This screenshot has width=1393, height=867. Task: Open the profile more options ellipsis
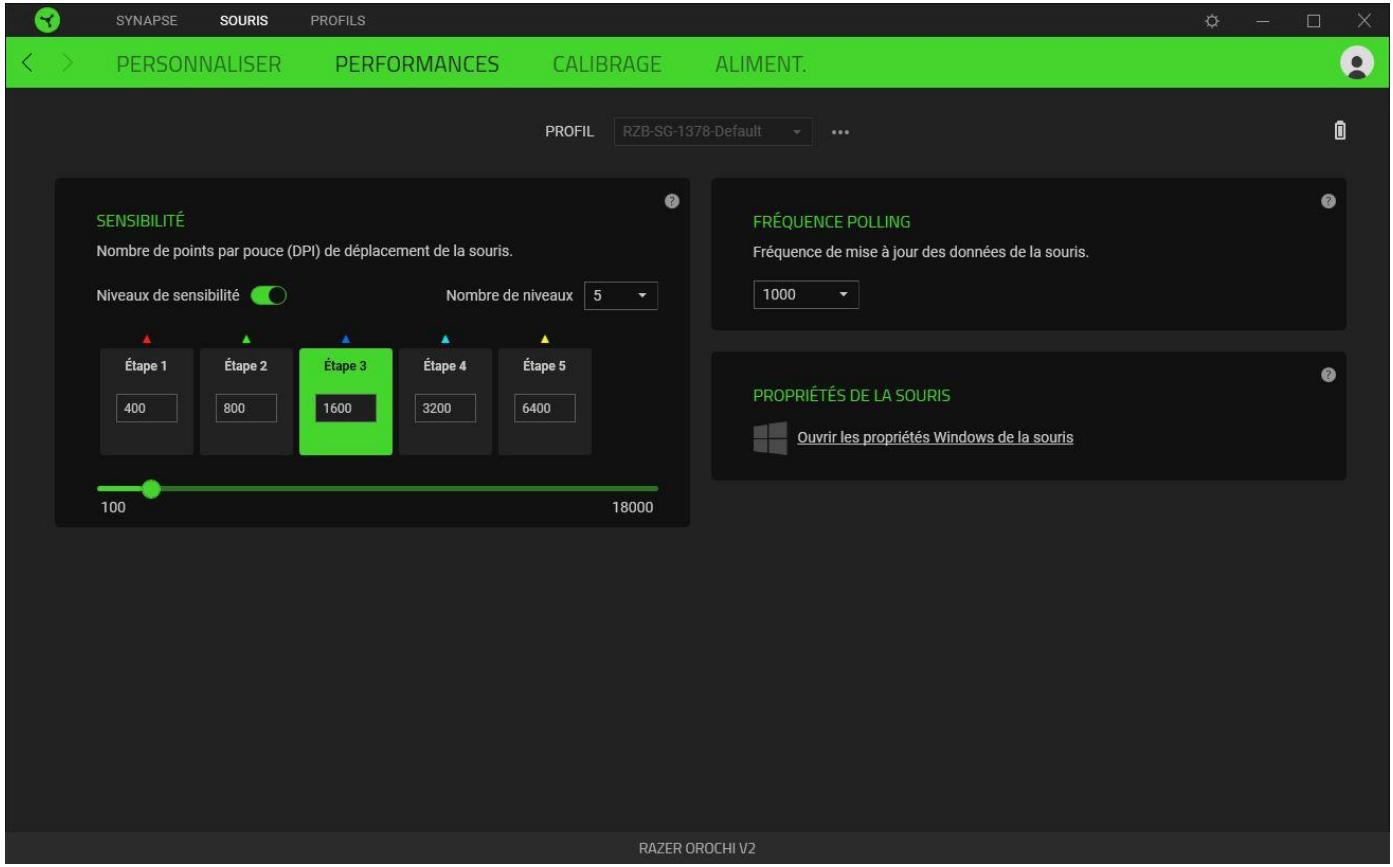point(840,132)
